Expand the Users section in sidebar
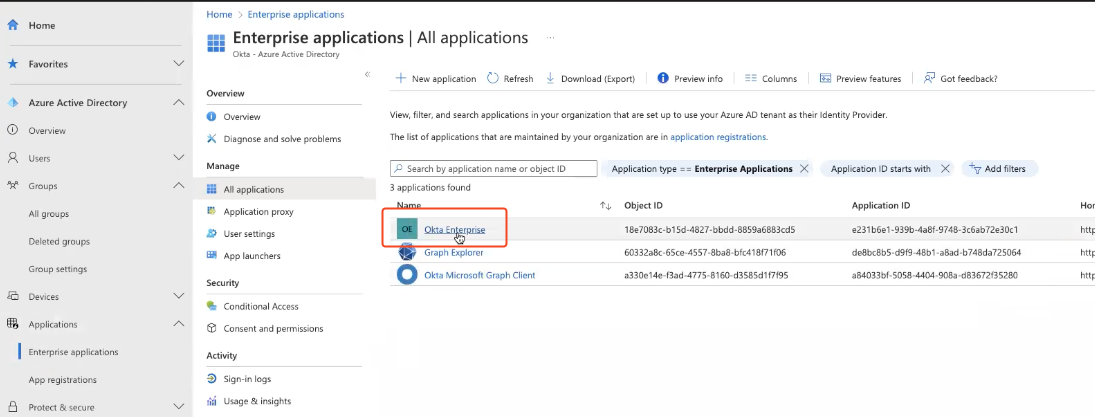This screenshot has width=1095, height=417. (x=178, y=158)
